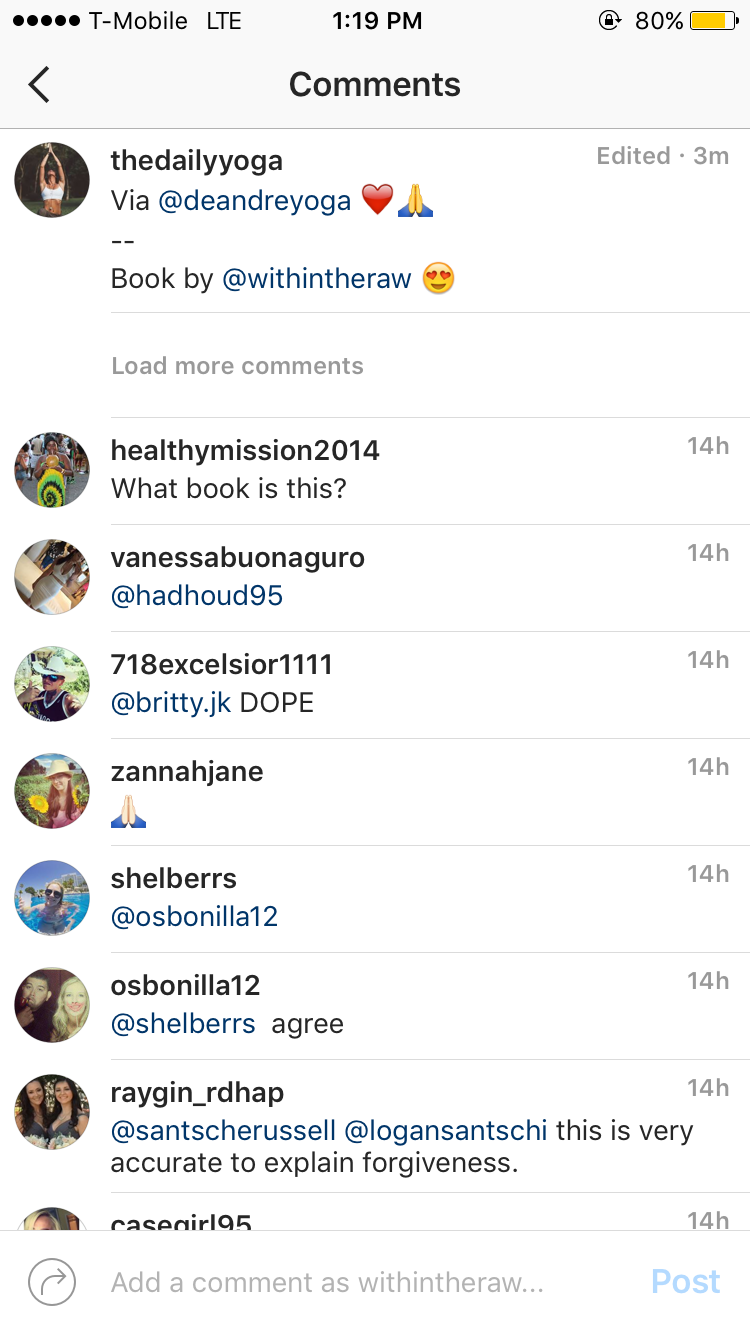Tap raygin_rdhap profile photo
750x1334 pixels.
(x=52, y=1112)
